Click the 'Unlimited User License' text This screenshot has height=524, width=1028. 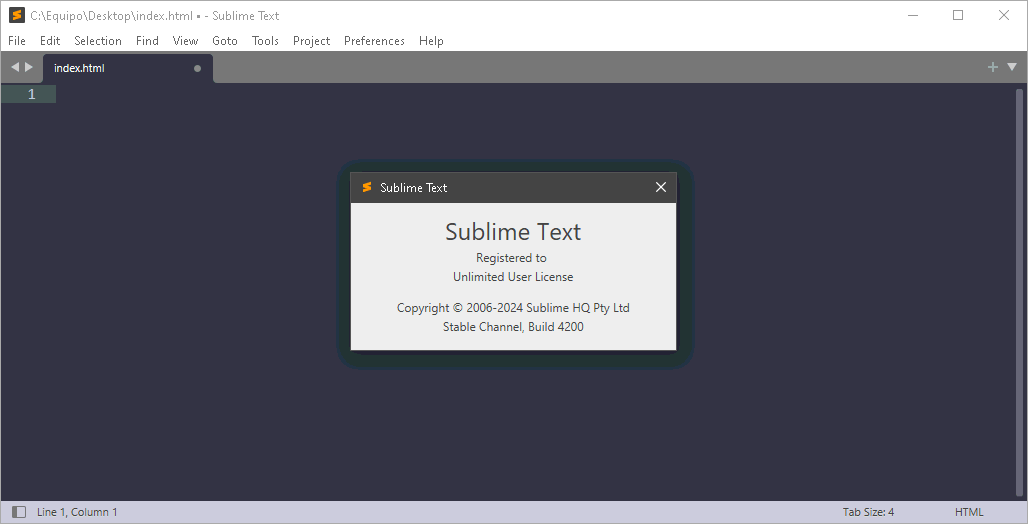pos(513,277)
